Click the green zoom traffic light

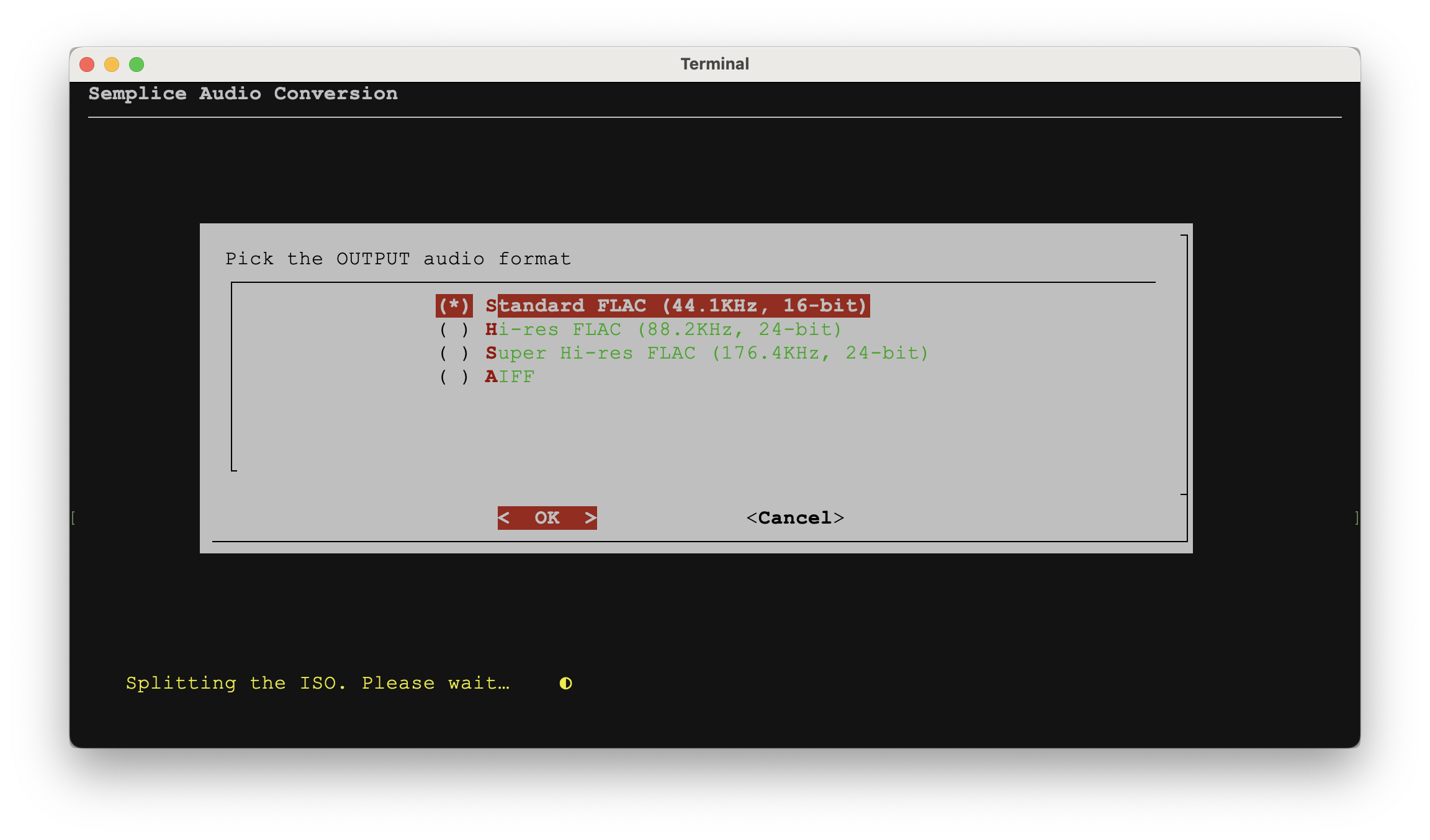pyautogui.click(x=138, y=64)
